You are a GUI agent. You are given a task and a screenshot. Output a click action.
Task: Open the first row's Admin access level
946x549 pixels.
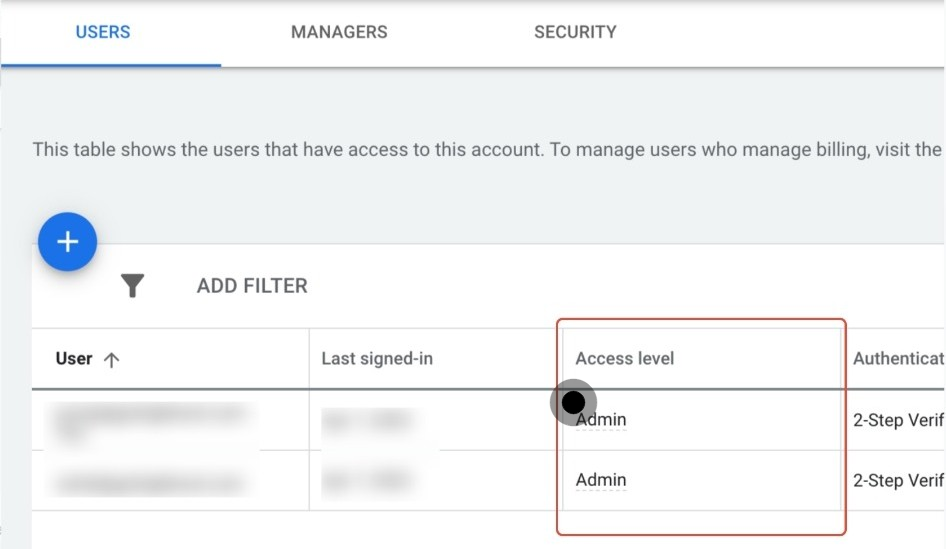click(x=602, y=420)
